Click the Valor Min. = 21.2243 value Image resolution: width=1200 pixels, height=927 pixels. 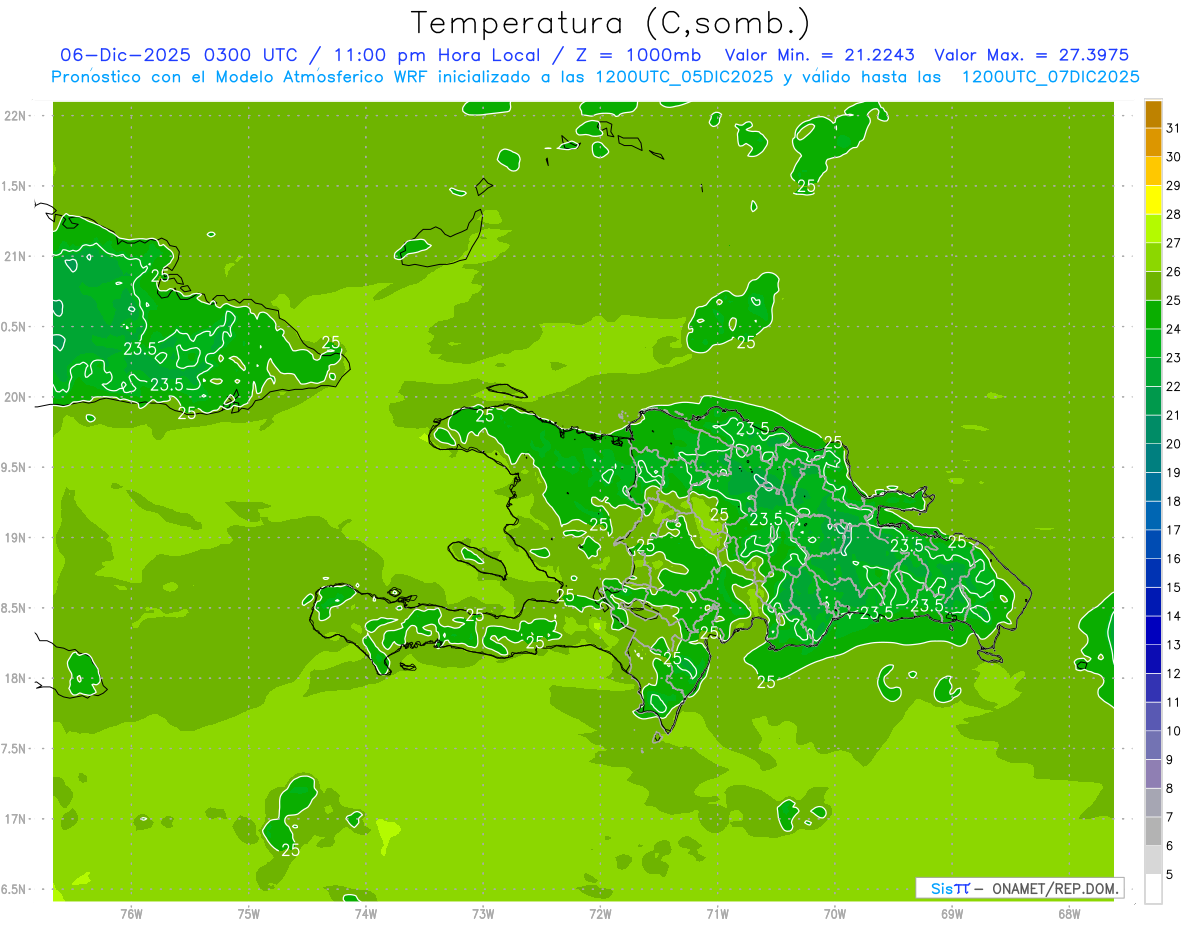click(819, 55)
